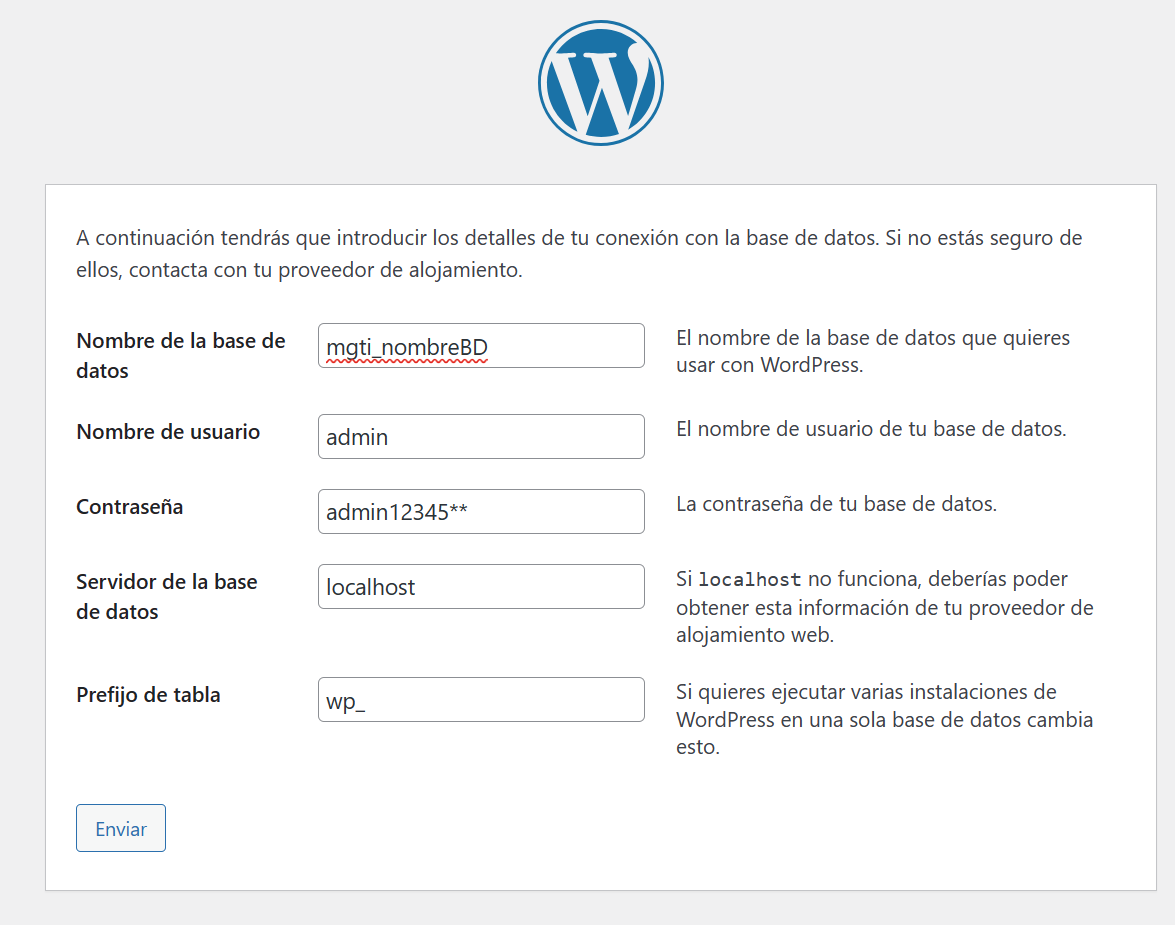Click the hint 'Si quieres ejecutar varias instalaciones'
The height and width of the screenshot is (925, 1175).
tap(884, 719)
